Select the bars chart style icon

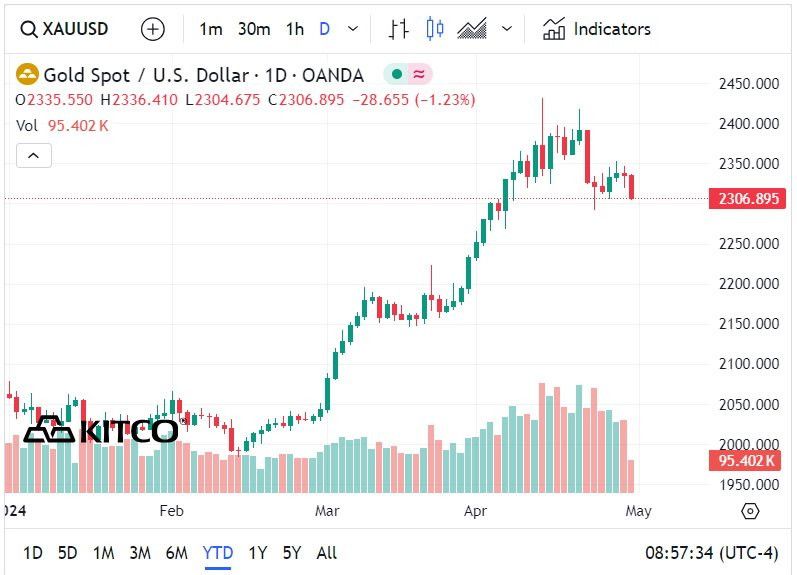tap(398, 29)
